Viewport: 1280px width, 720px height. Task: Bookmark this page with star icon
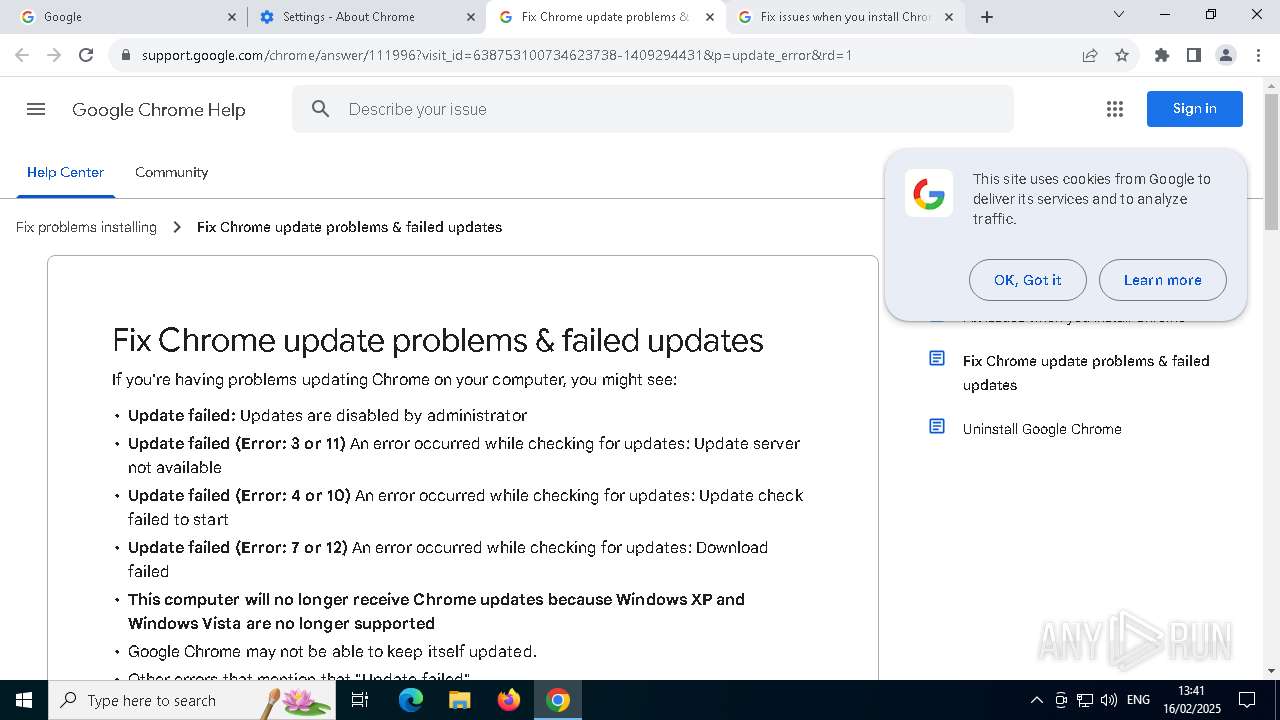coord(1122,55)
